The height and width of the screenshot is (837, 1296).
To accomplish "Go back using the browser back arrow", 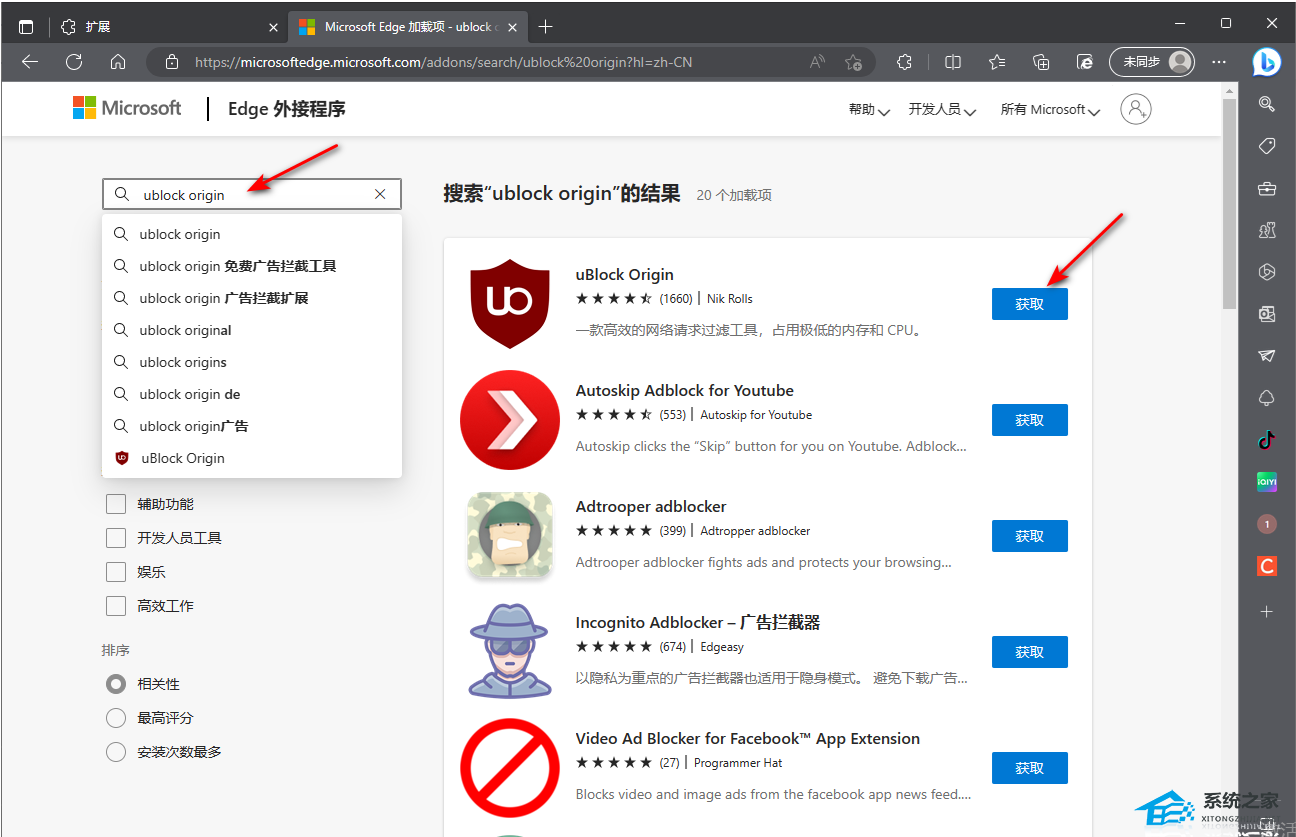I will click(x=30, y=62).
